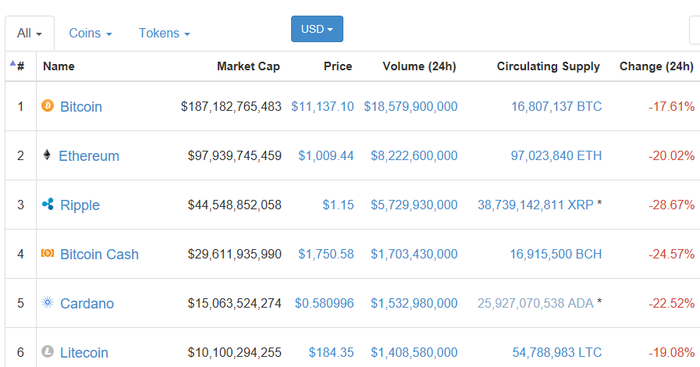Screen dimensions: 700x367
Task: Click the Bitcoin Cash logo icon
Action: coord(47,253)
